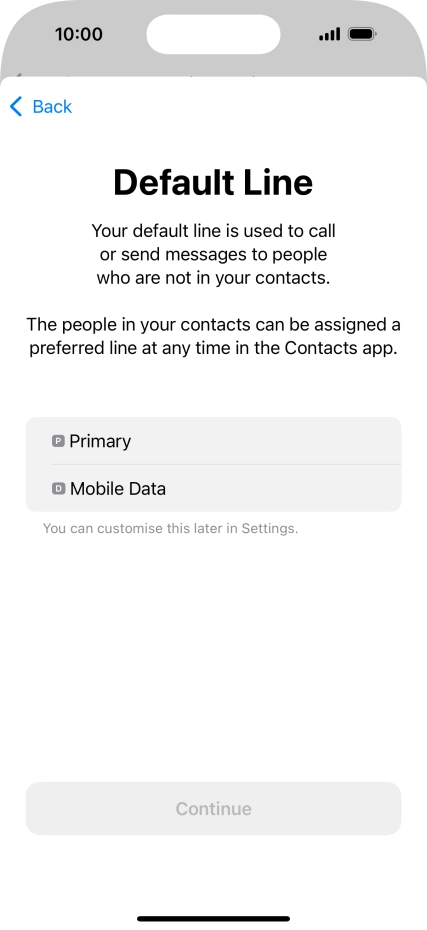
Task: Tap the cellular signal bars icon
Action: click(330, 34)
